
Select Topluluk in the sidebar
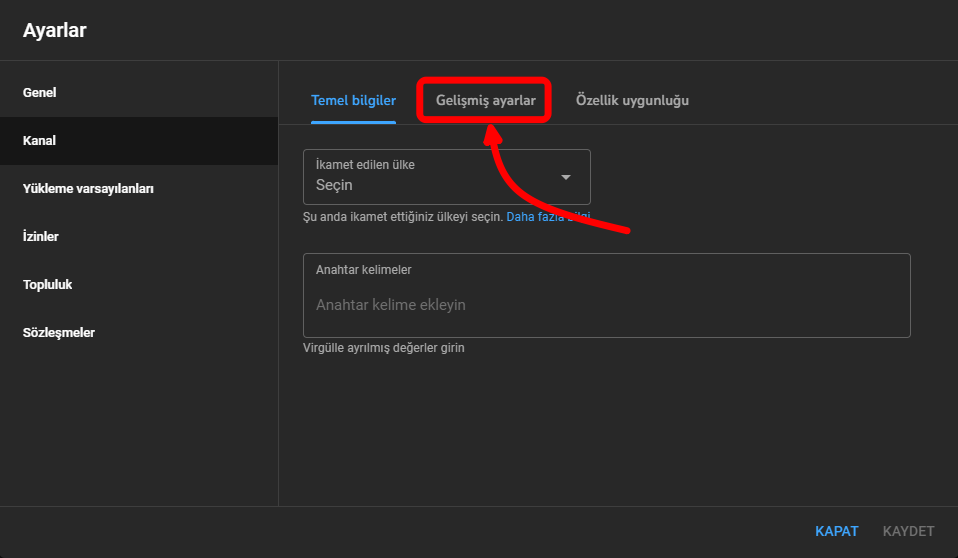tap(48, 285)
